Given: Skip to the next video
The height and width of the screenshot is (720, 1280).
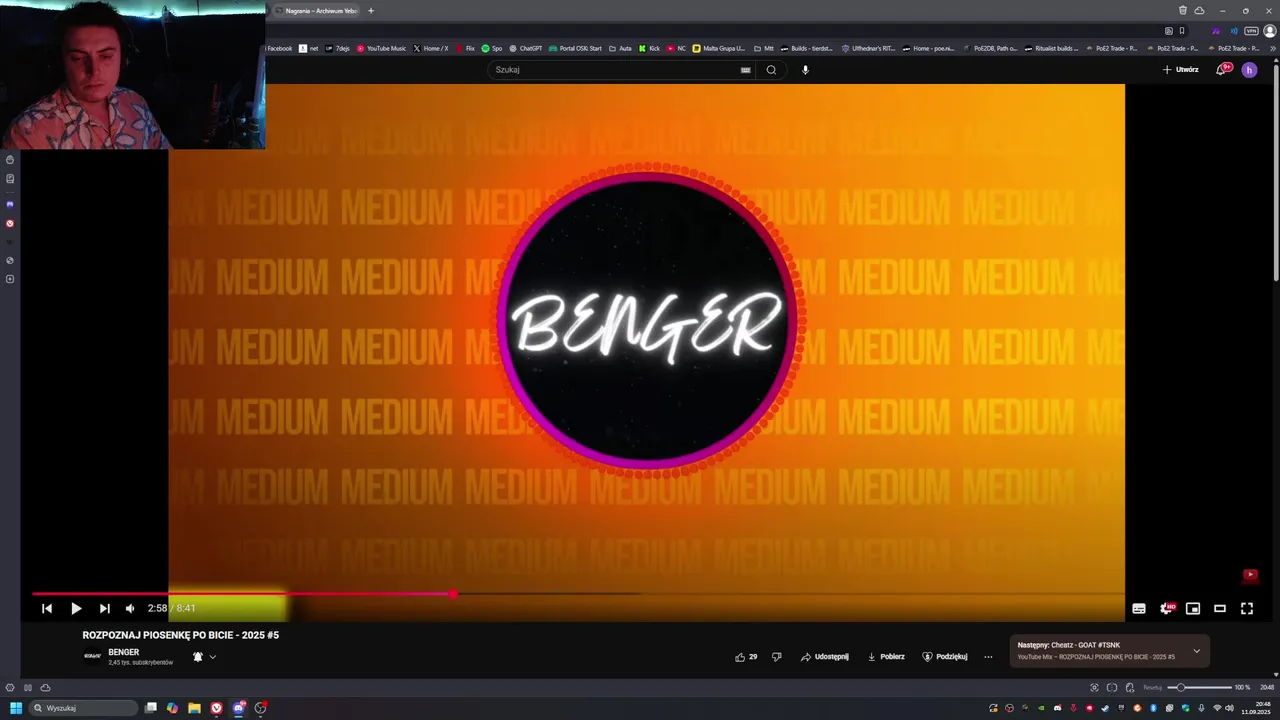Looking at the screenshot, I should coord(104,608).
